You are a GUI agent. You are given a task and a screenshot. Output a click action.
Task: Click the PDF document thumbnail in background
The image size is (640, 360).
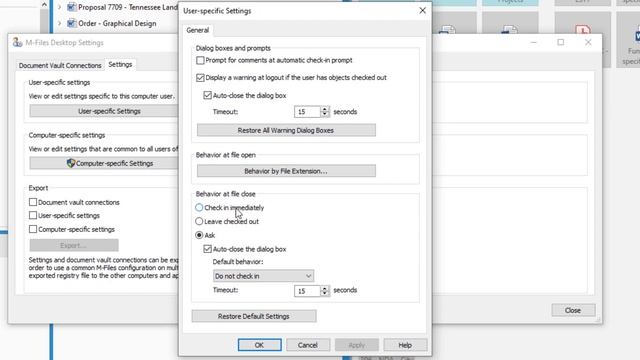582,30
